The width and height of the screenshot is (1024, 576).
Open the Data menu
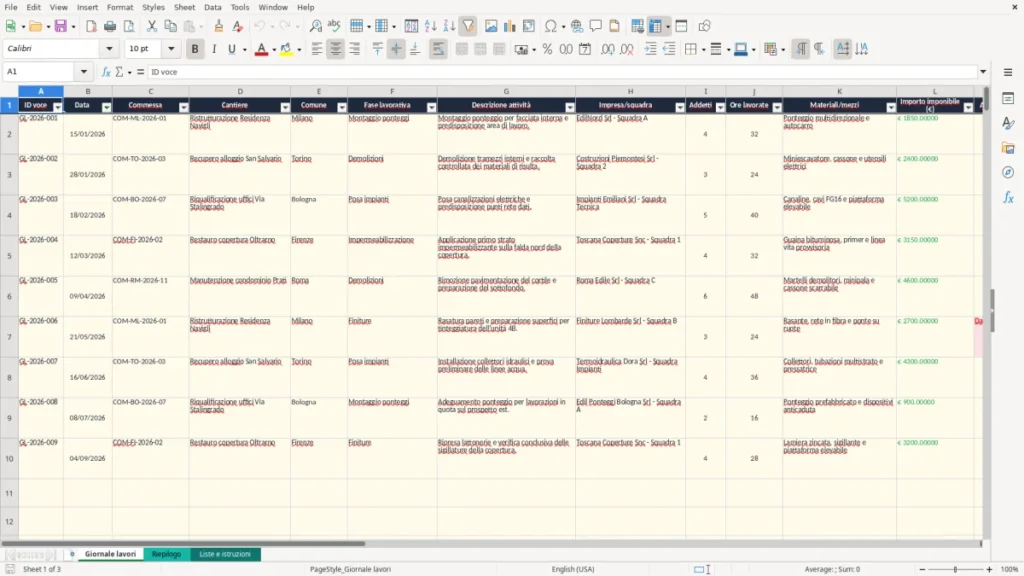point(212,7)
